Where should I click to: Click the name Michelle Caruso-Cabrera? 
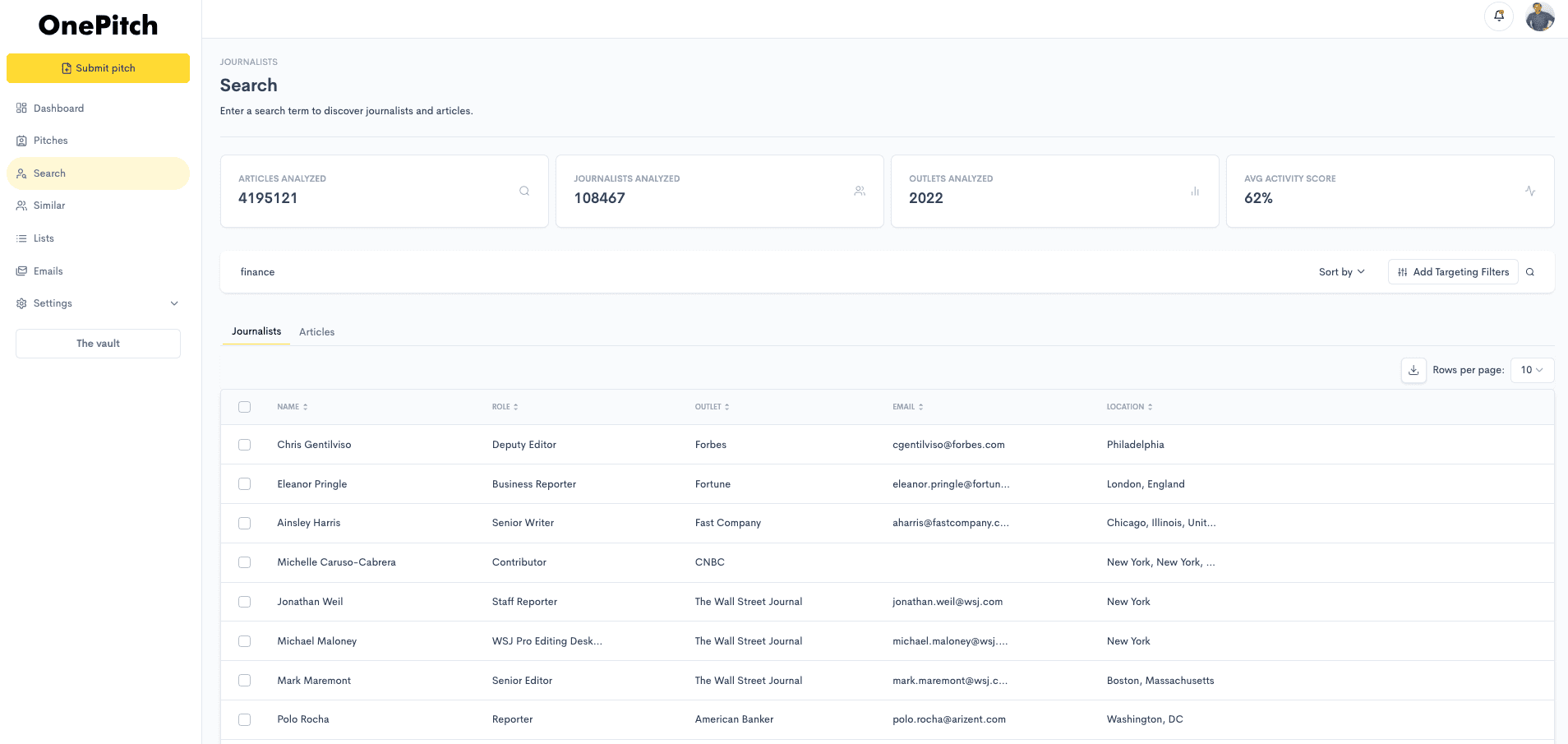336,562
